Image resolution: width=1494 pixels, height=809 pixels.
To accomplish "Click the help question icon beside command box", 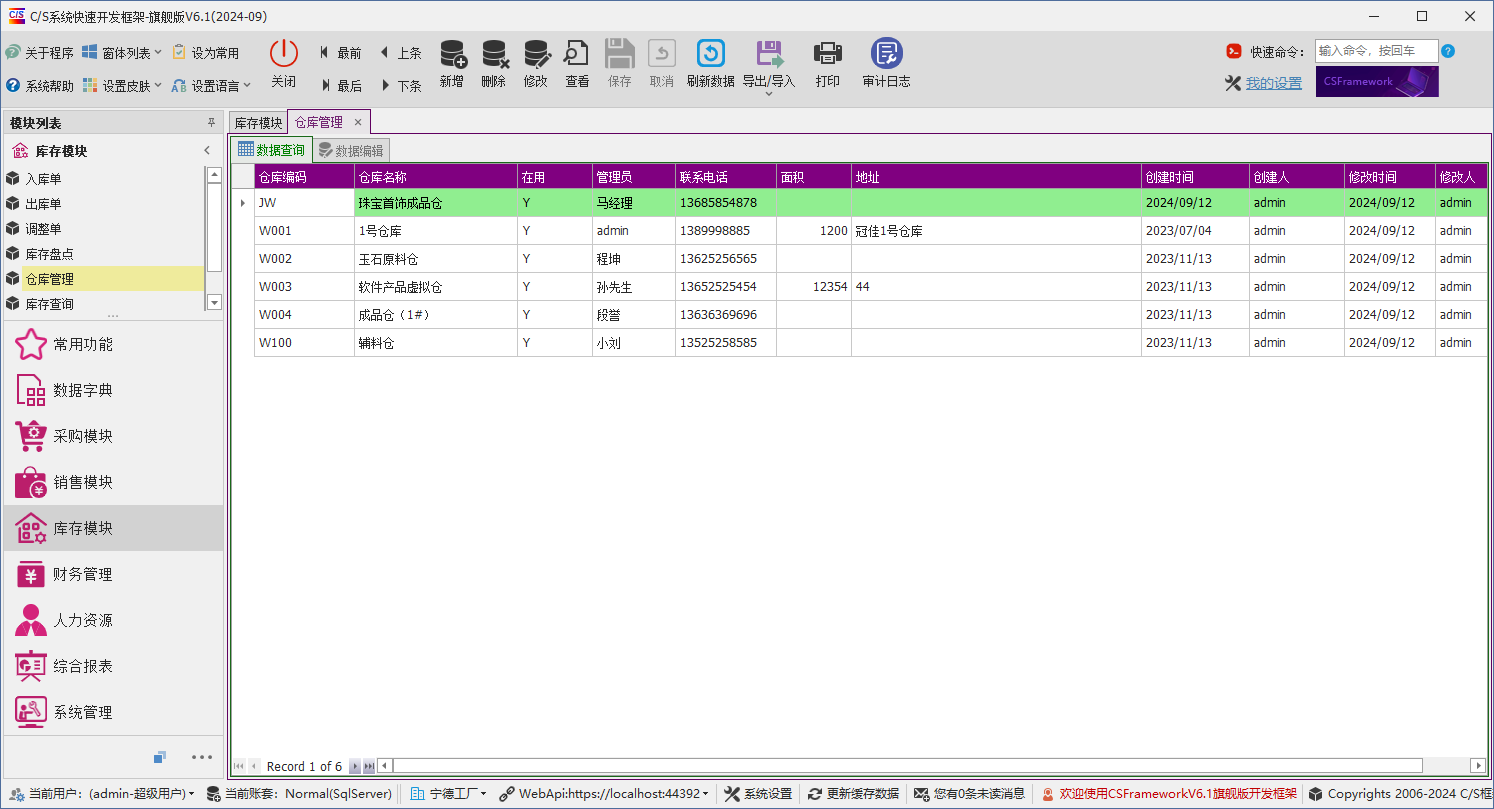I will coord(1448,51).
